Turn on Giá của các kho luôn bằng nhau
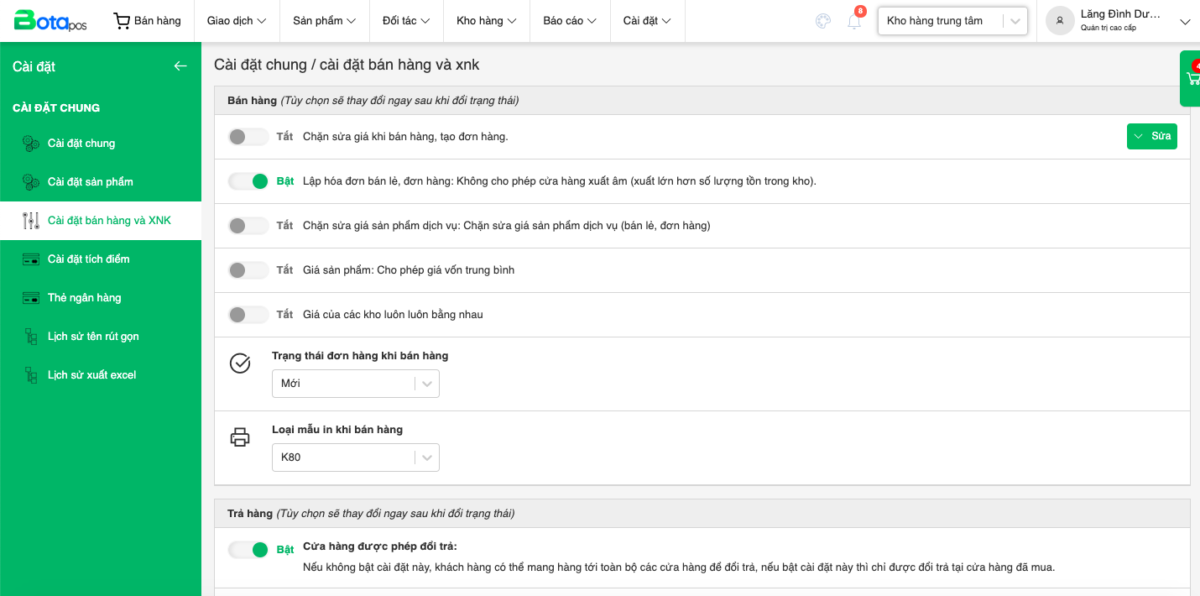The width and height of the screenshot is (1200, 596). [248, 315]
